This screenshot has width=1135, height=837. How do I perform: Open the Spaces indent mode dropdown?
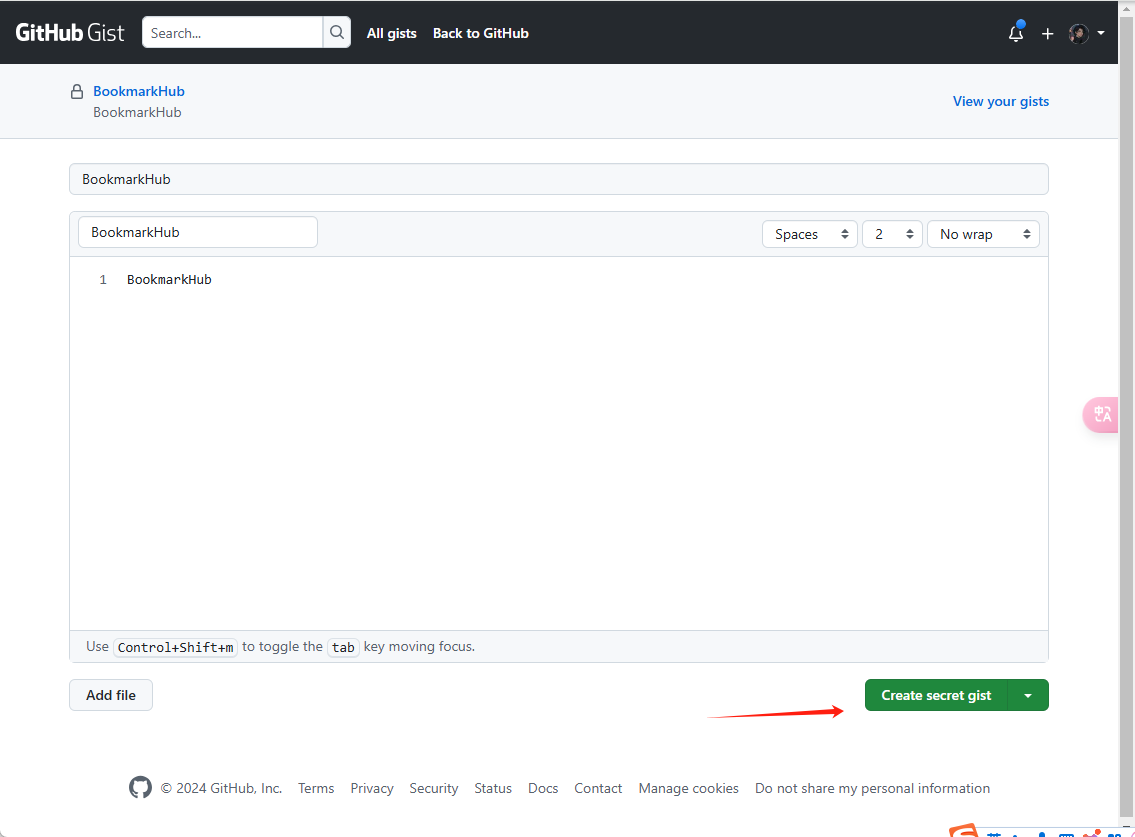pyautogui.click(x=809, y=234)
